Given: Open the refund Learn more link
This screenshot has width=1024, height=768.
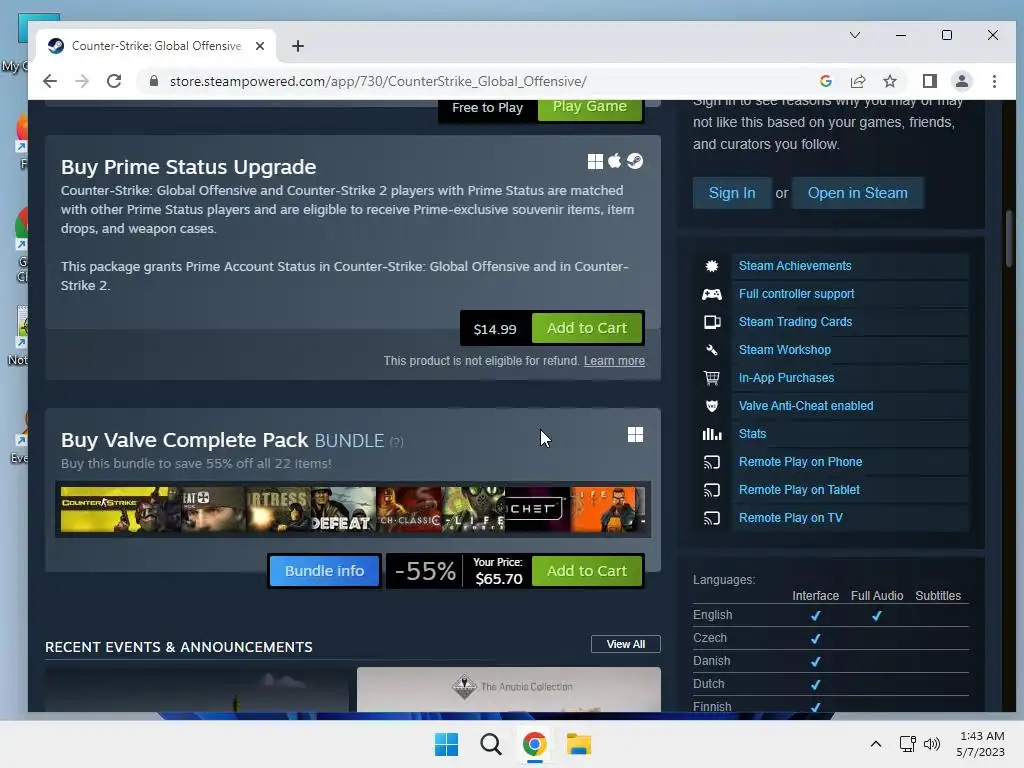Looking at the screenshot, I should (614, 360).
